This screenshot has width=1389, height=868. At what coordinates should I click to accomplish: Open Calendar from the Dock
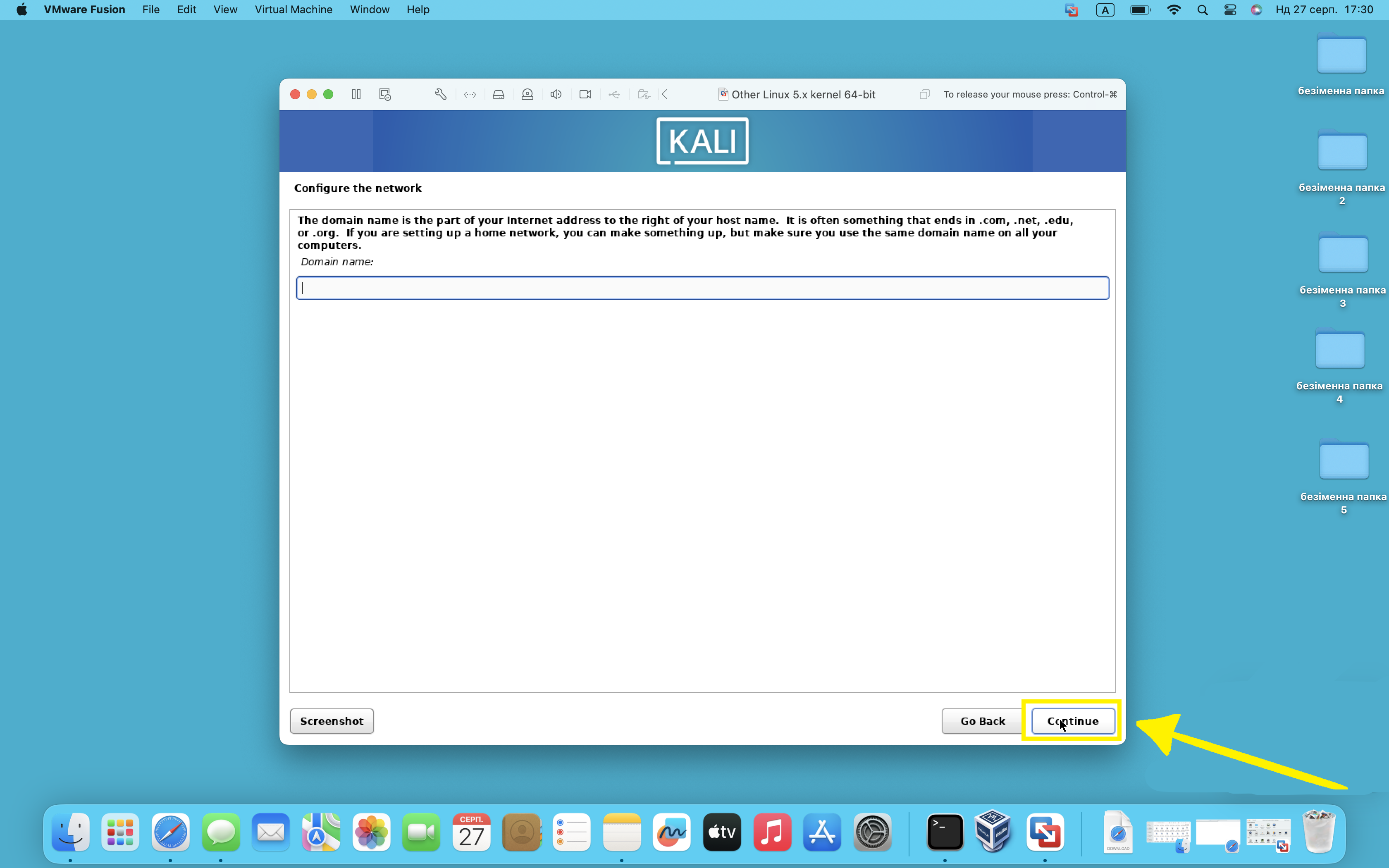point(472,832)
